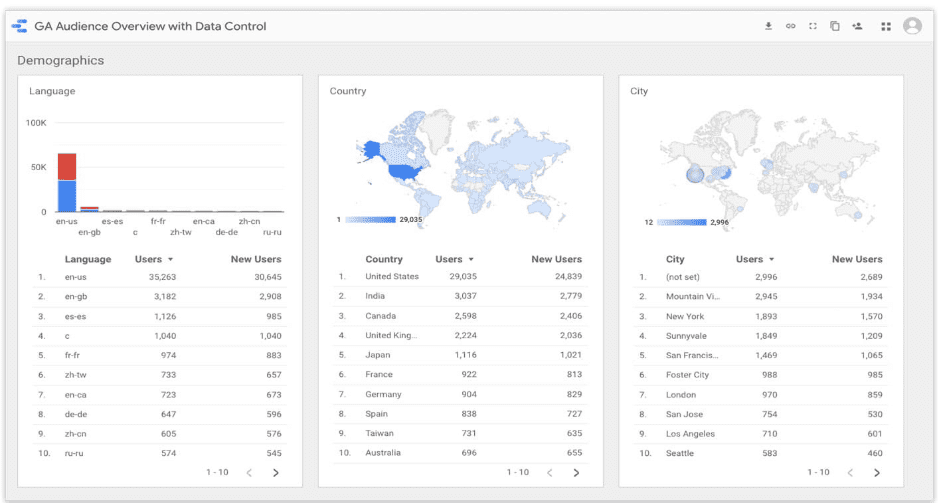938x503 pixels.
Task: Select Spain in Country table
Action: 461,414
